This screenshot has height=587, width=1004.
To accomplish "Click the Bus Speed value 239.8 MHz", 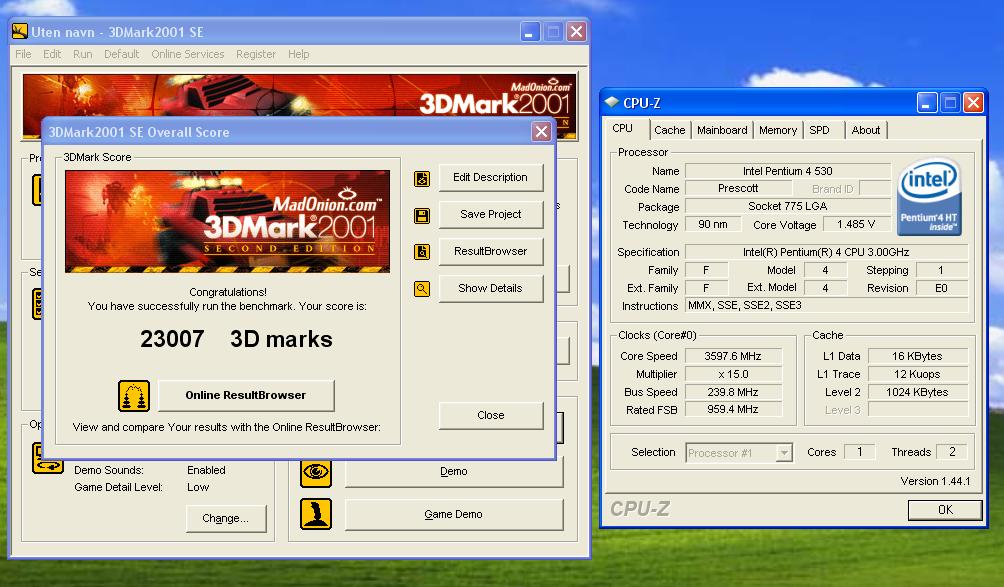I will click(x=733, y=392).
